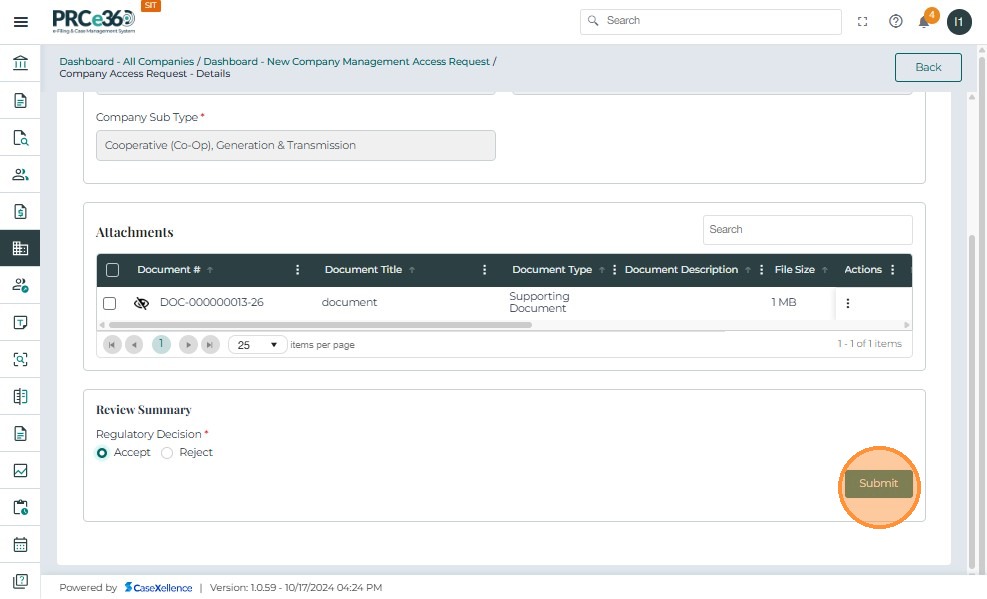Open Document Type column options menu

coord(614,270)
